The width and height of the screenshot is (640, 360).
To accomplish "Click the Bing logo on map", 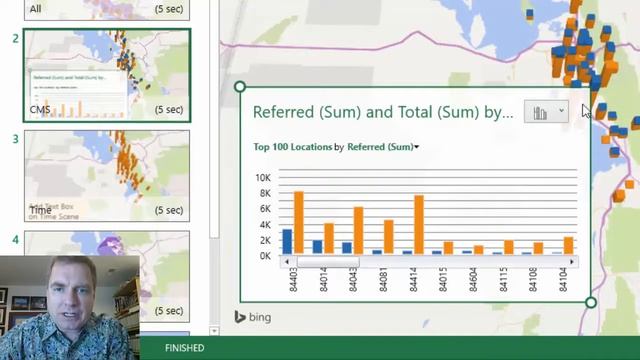I will pos(253,317).
